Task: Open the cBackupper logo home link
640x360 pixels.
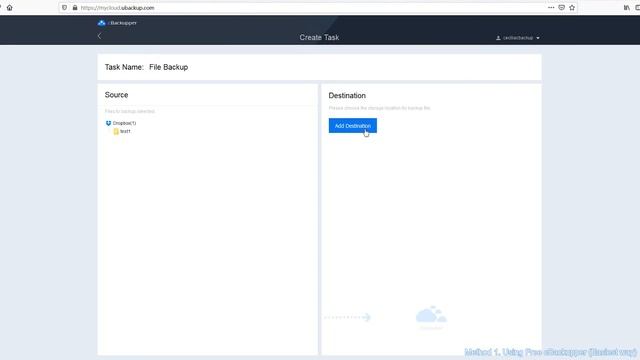Action: [x=117, y=23]
